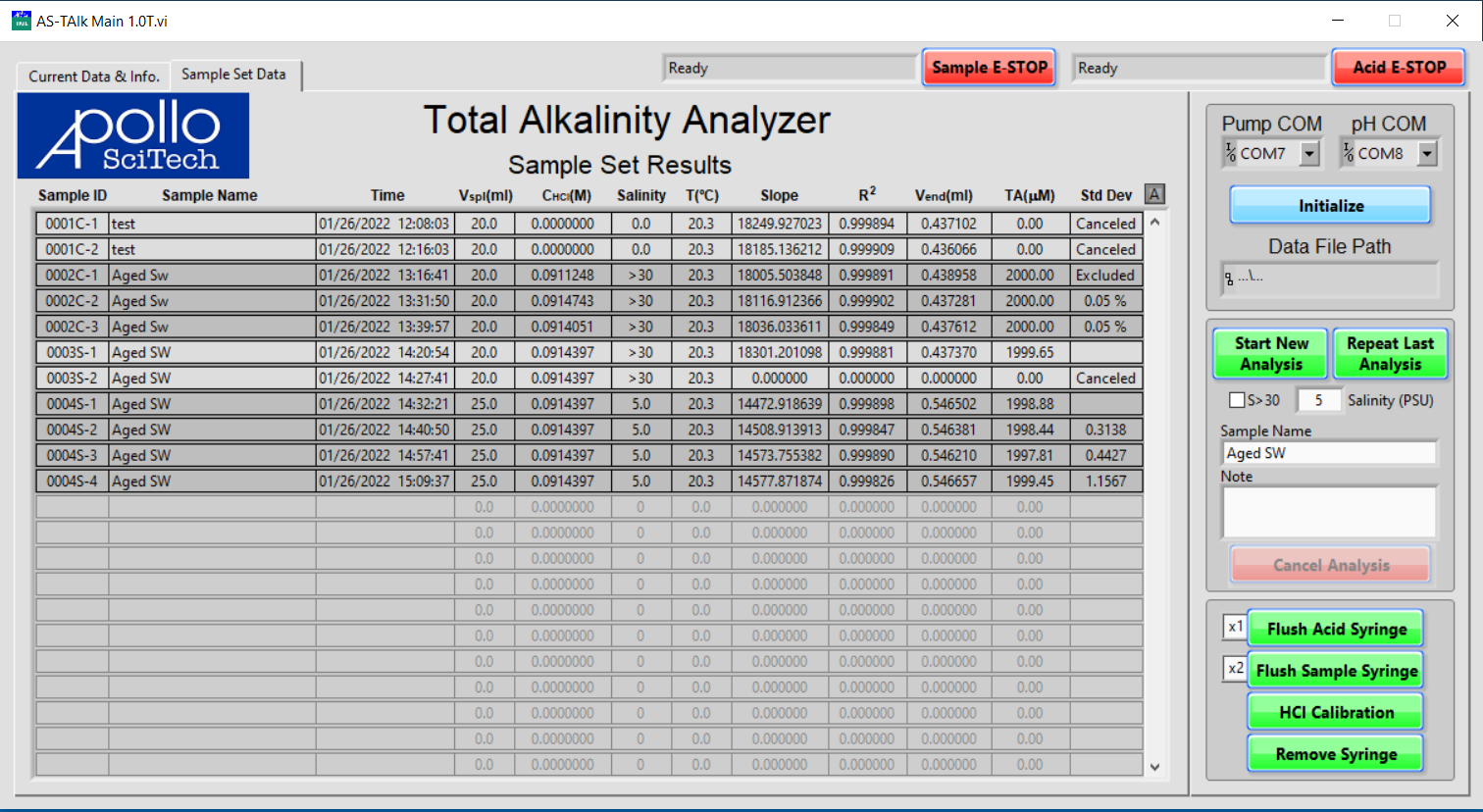Open the Pump COM port dropdown
Screen dimensions: 1483x812
pyautogui.click(x=1309, y=153)
